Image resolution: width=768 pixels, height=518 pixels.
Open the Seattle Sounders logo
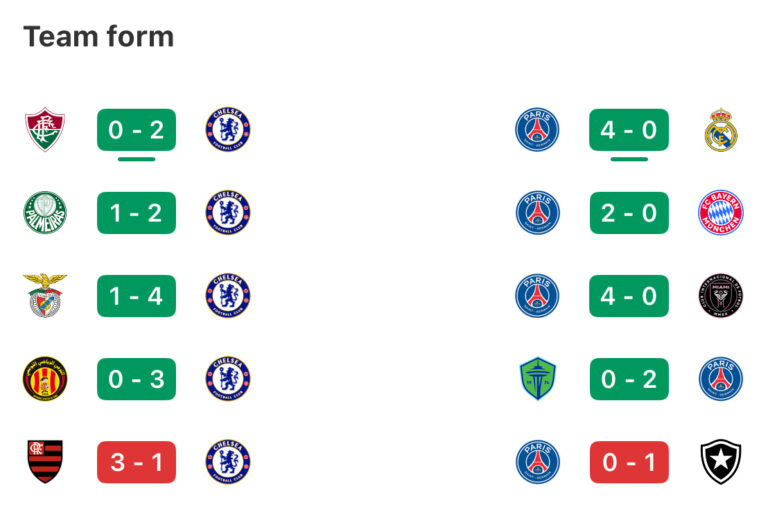click(x=537, y=379)
